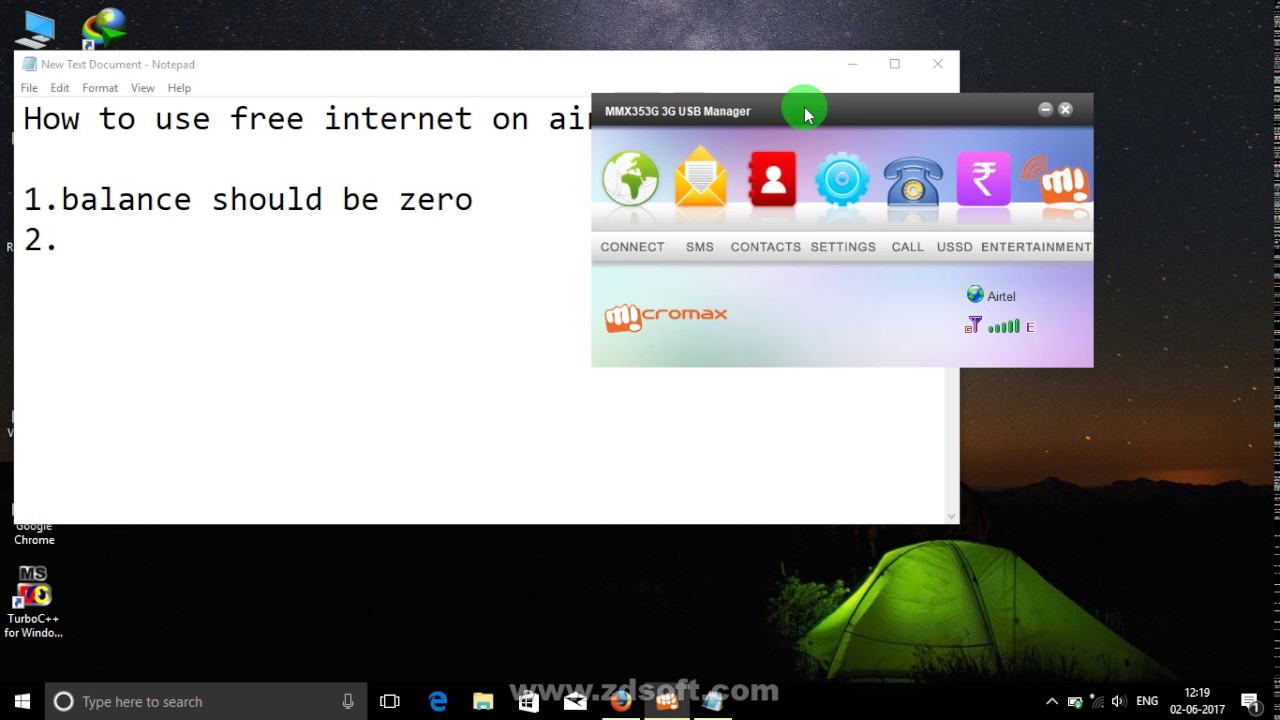
Task: Open Notepad Edit menu
Action: [60, 88]
